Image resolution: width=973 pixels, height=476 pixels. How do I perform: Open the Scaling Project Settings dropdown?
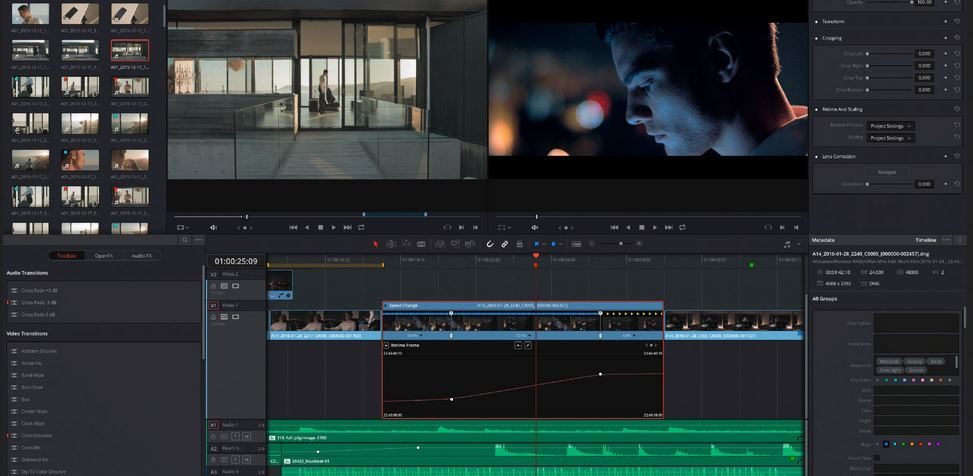click(x=890, y=138)
